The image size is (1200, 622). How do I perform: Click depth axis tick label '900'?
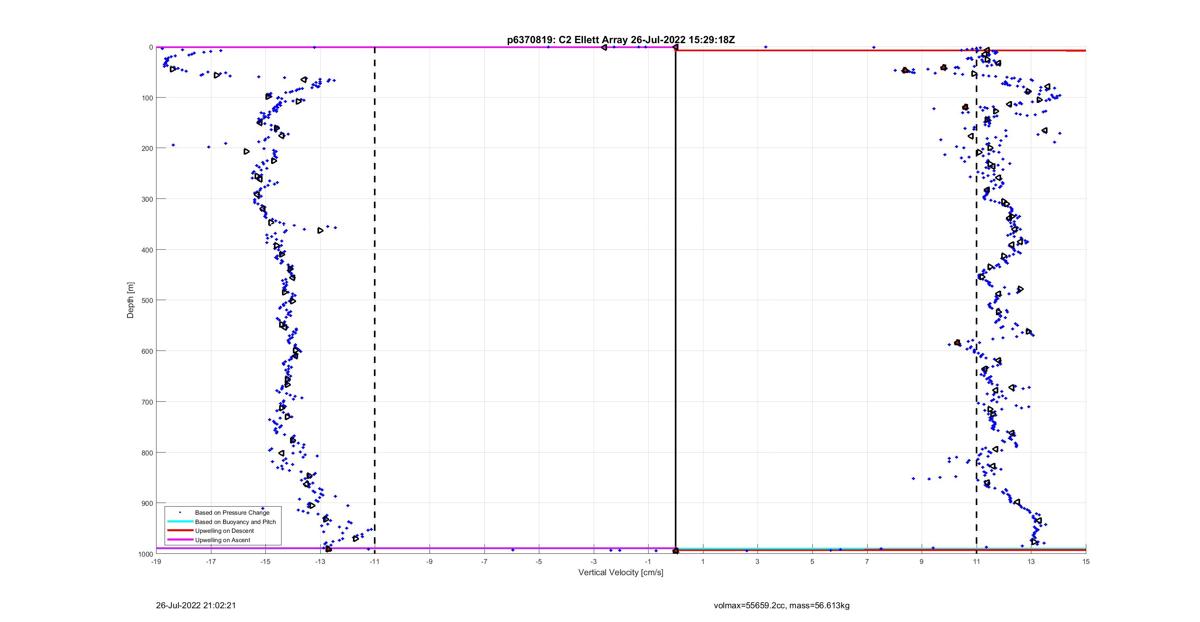point(146,503)
